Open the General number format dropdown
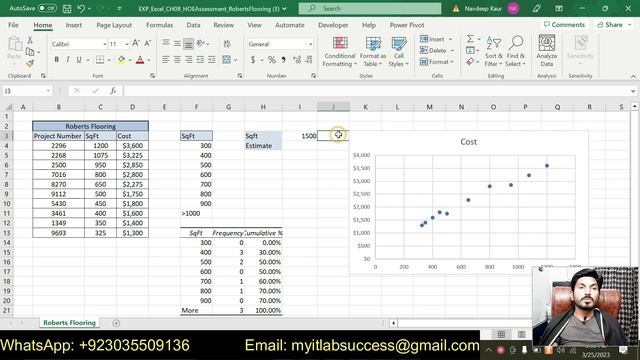The height and width of the screenshot is (360, 640). tap(310, 44)
